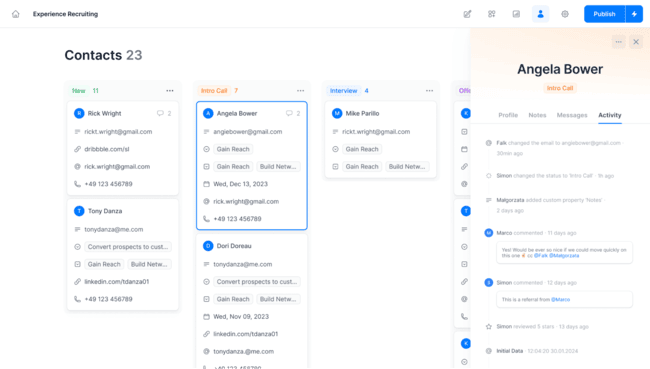The image size is (650, 369).
Task: Open the three-dot menu of the New column
Action: [170, 91]
